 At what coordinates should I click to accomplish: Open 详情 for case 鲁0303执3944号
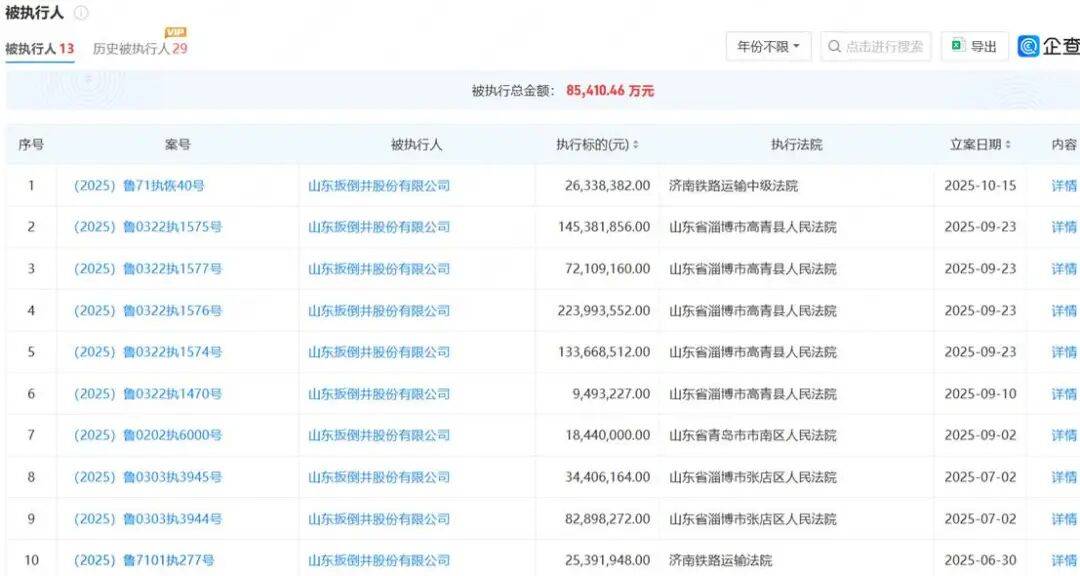pyautogui.click(x=1064, y=519)
